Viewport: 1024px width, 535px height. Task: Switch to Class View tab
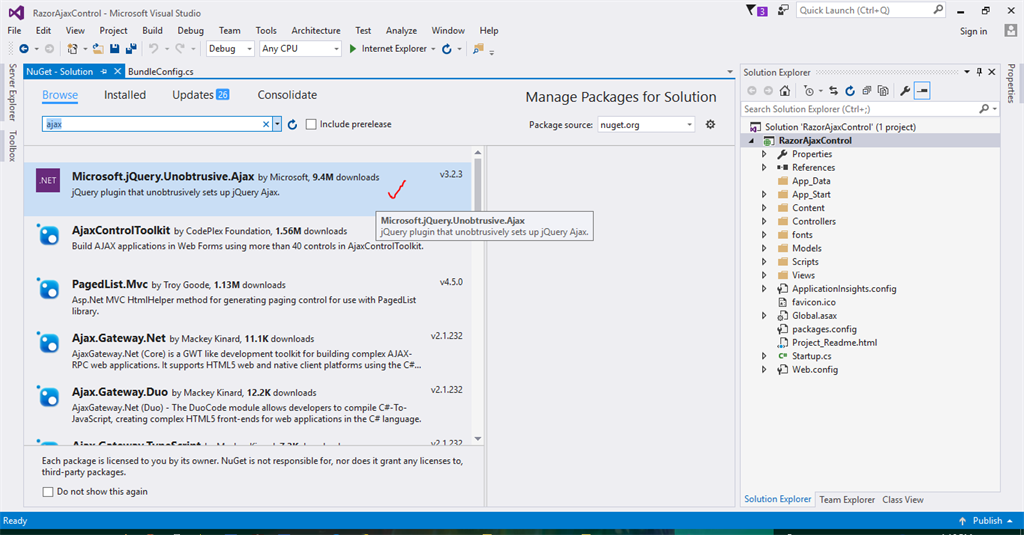click(x=903, y=500)
